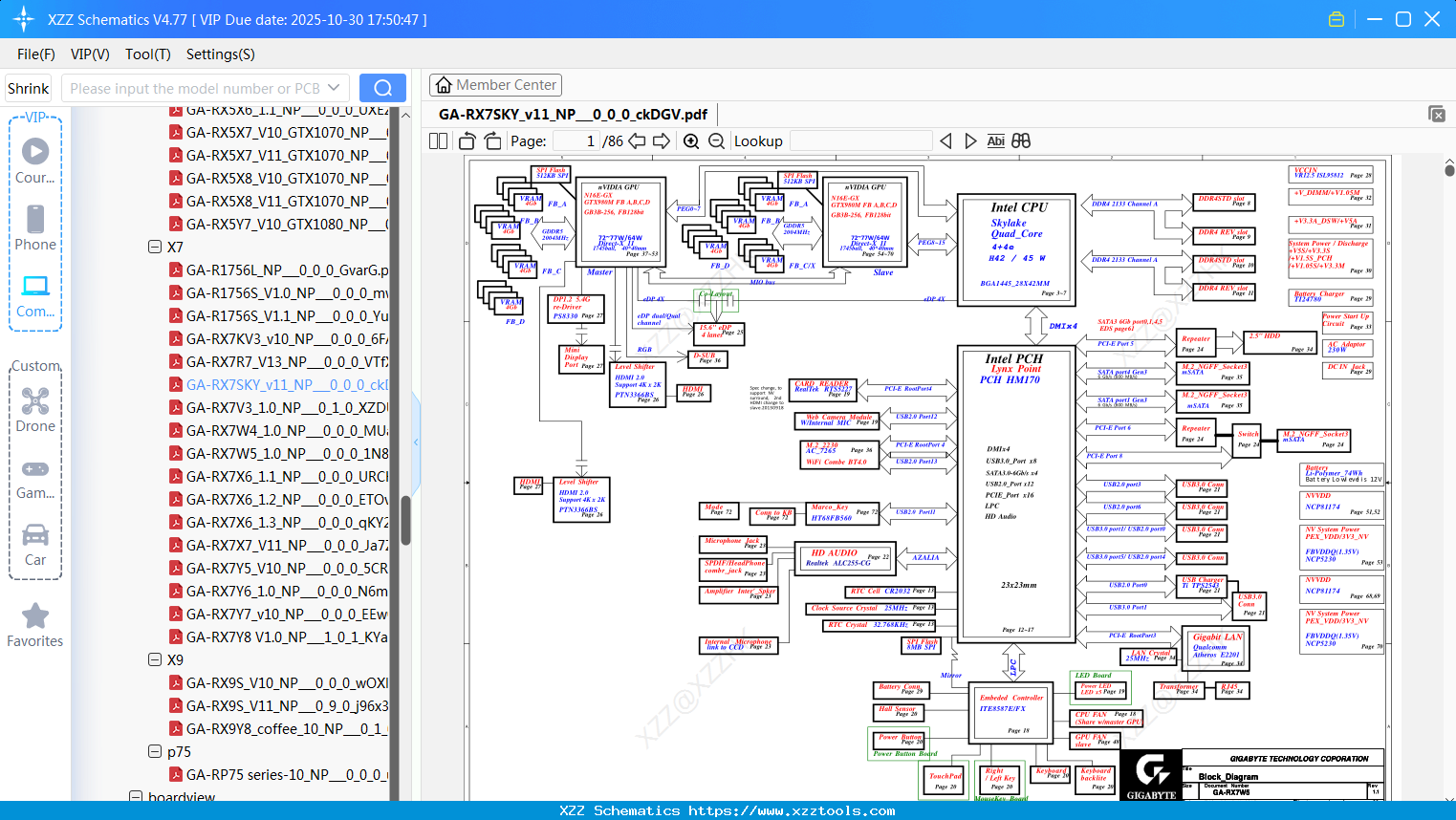Open the Car category
The width and height of the screenshot is (1456, 820).
click(35, 545)
